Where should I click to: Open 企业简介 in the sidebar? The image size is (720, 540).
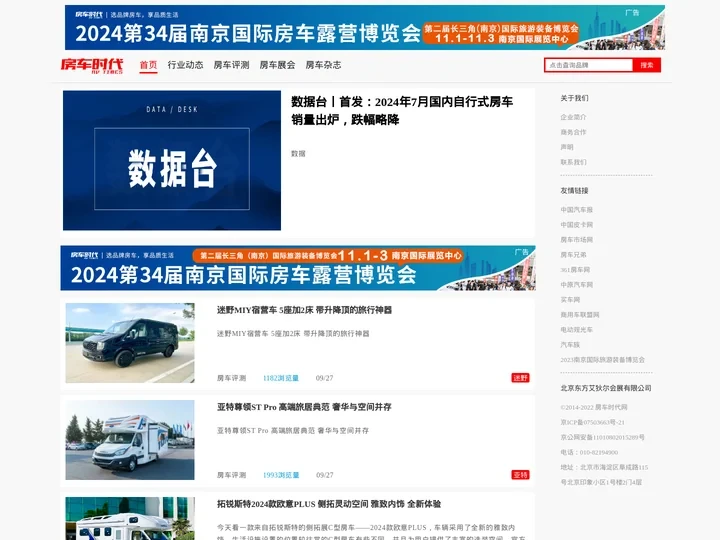[x=573, y=117]
